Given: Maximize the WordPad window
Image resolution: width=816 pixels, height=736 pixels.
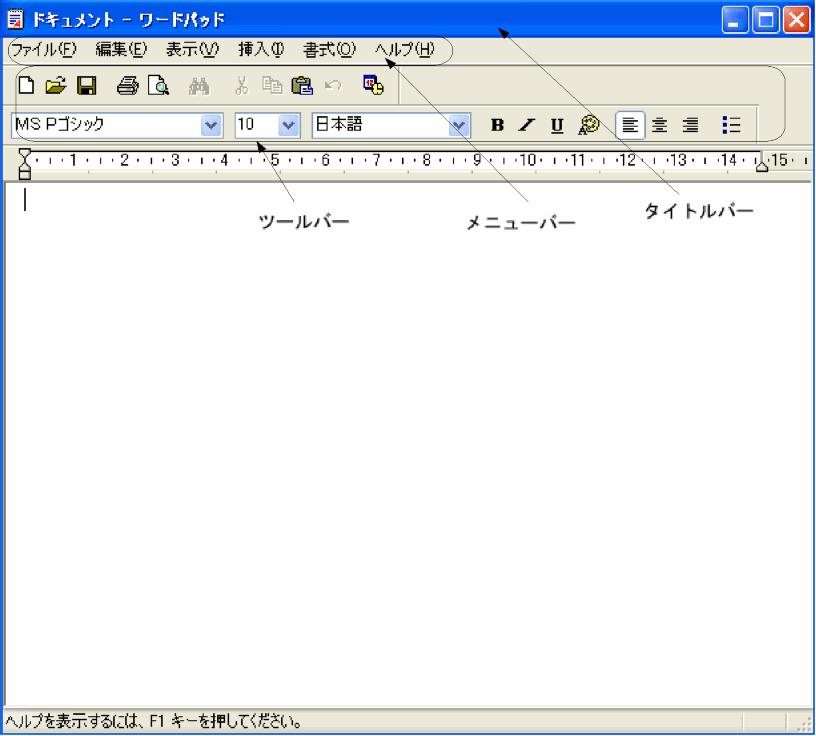Looking at the screenshot, I should (766, 20).
